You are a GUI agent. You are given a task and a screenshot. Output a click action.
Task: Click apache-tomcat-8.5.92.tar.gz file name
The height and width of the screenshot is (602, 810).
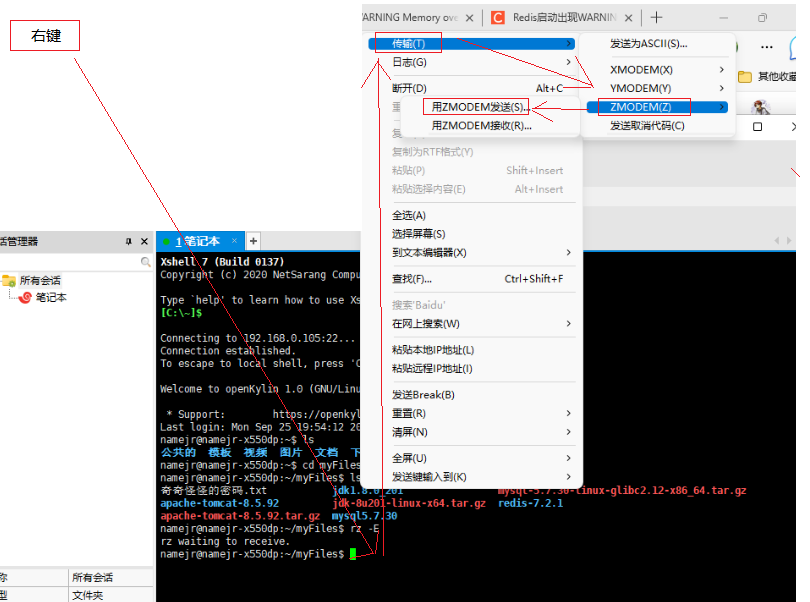[x=240, y=516]
